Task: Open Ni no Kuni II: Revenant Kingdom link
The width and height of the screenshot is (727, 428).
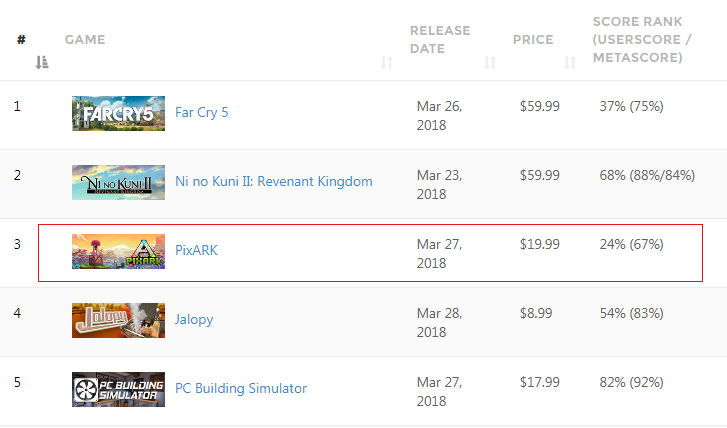Action: [273, 181]
